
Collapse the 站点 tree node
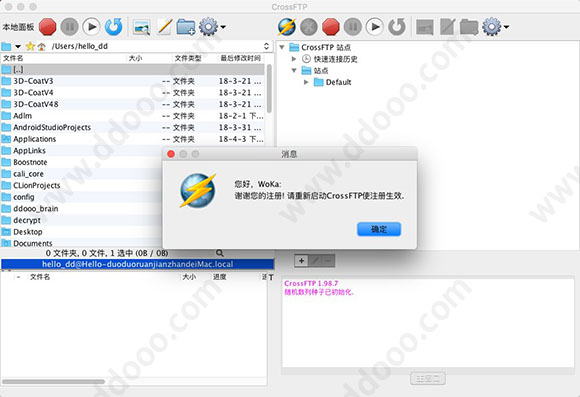(294, 70)
